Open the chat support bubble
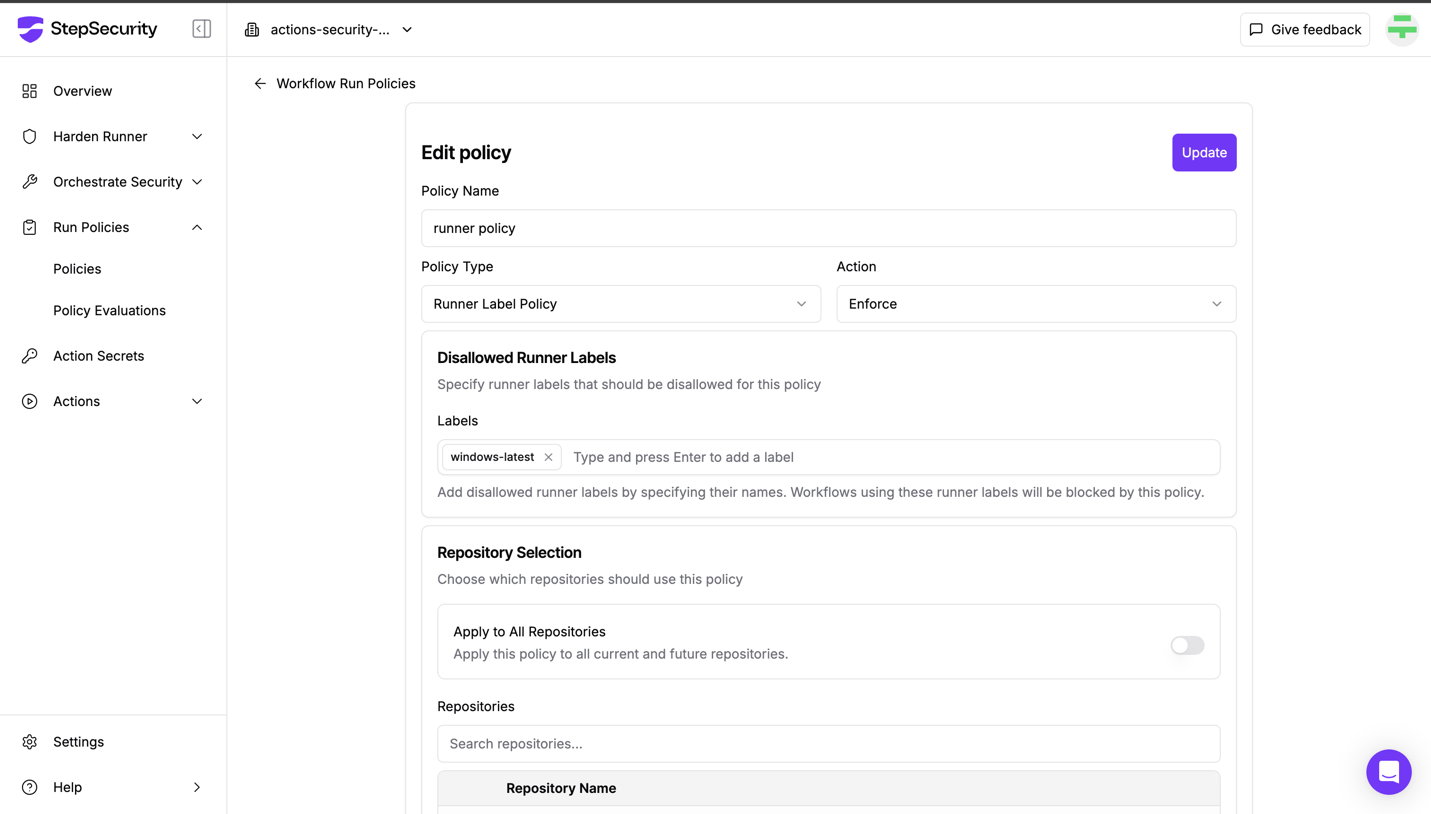This screenshot has width=1431, height=814. [x=1388, y=772]
